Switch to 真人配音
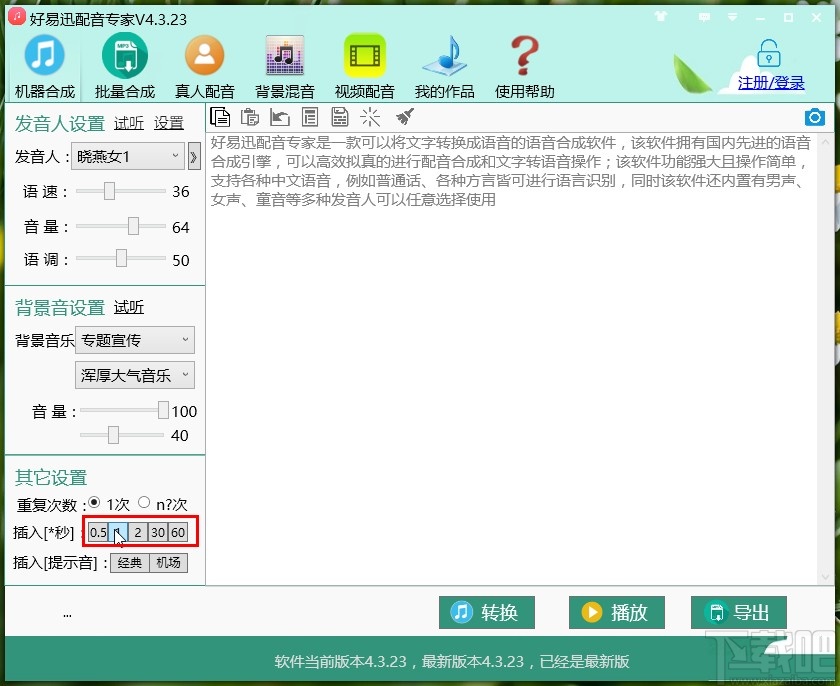The image size is (840, 686). click(204, 67)
